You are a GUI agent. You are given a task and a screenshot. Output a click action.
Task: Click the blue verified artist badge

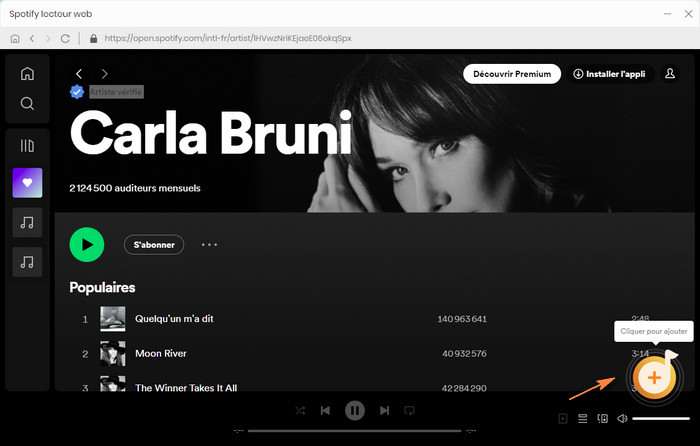[x=77, y=92]
